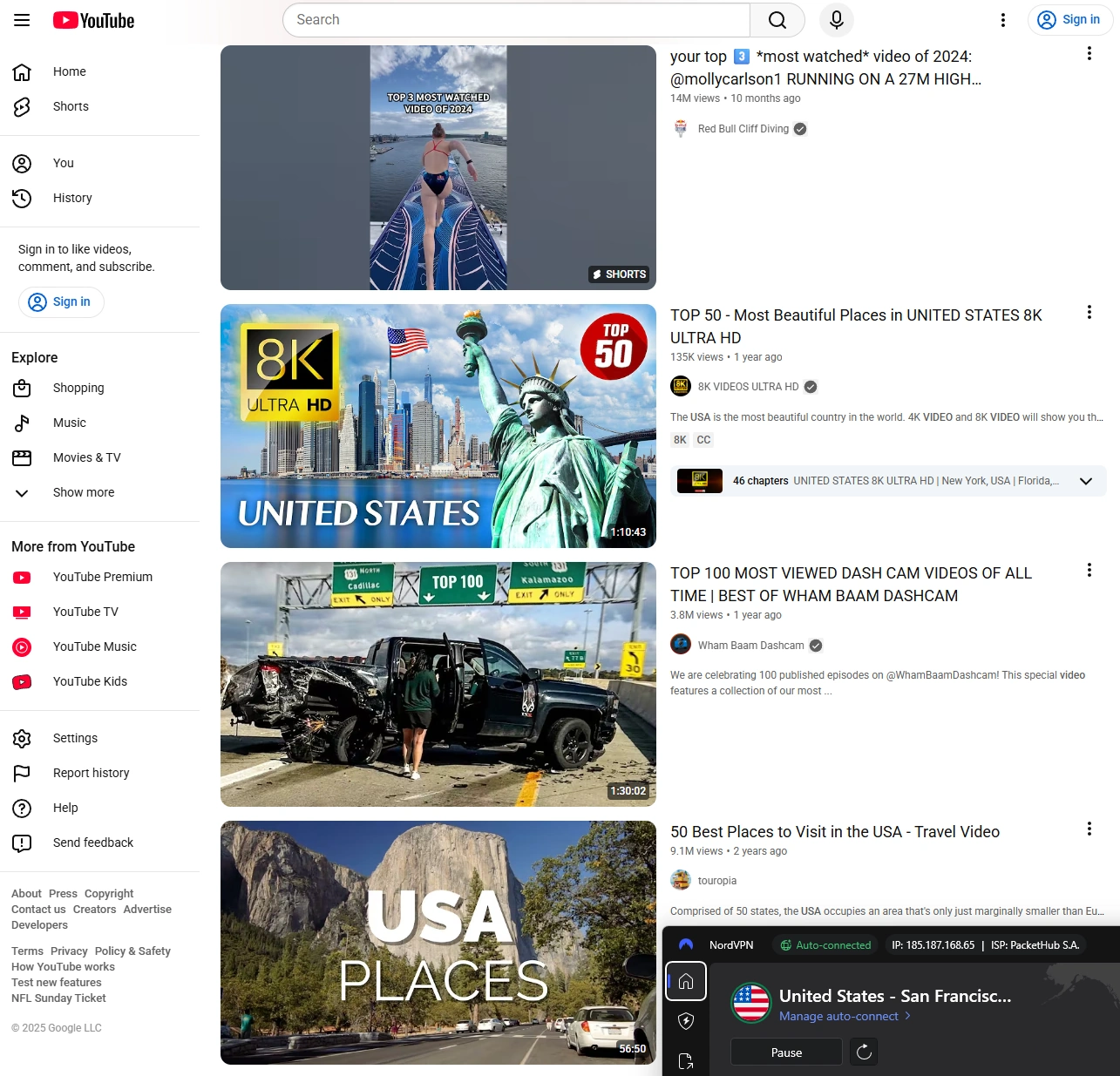Screen dimensions: 1120x1076
Task: Click the YouTube logo
Action: pos(93,20)
